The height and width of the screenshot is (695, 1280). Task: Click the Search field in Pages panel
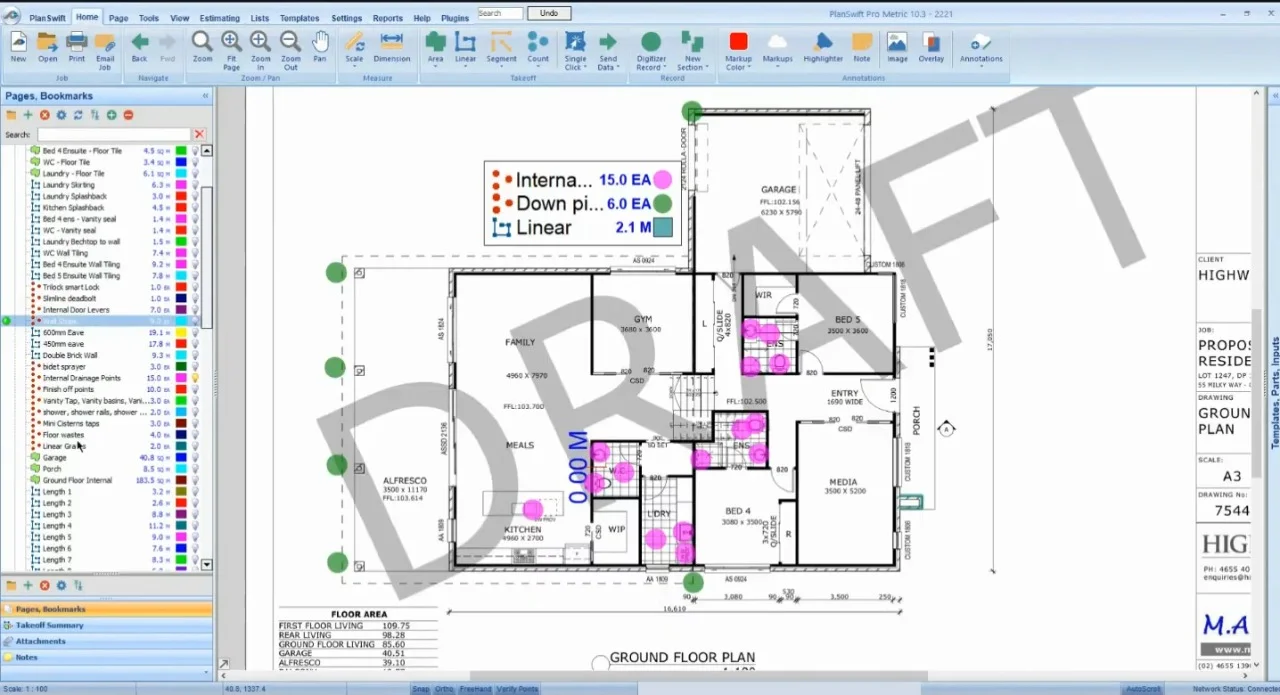point(113,134)
